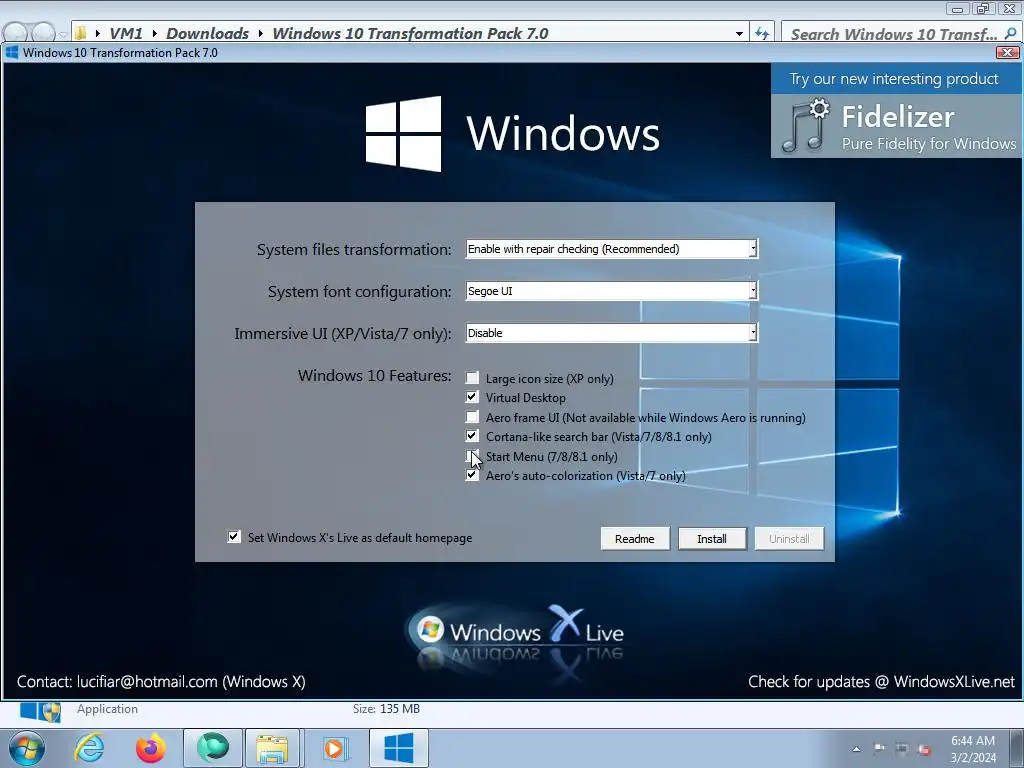Click the Explorer refresh arrows icon
The width and height of the screenshot is (1024, 768).
(x=761, y=33)
